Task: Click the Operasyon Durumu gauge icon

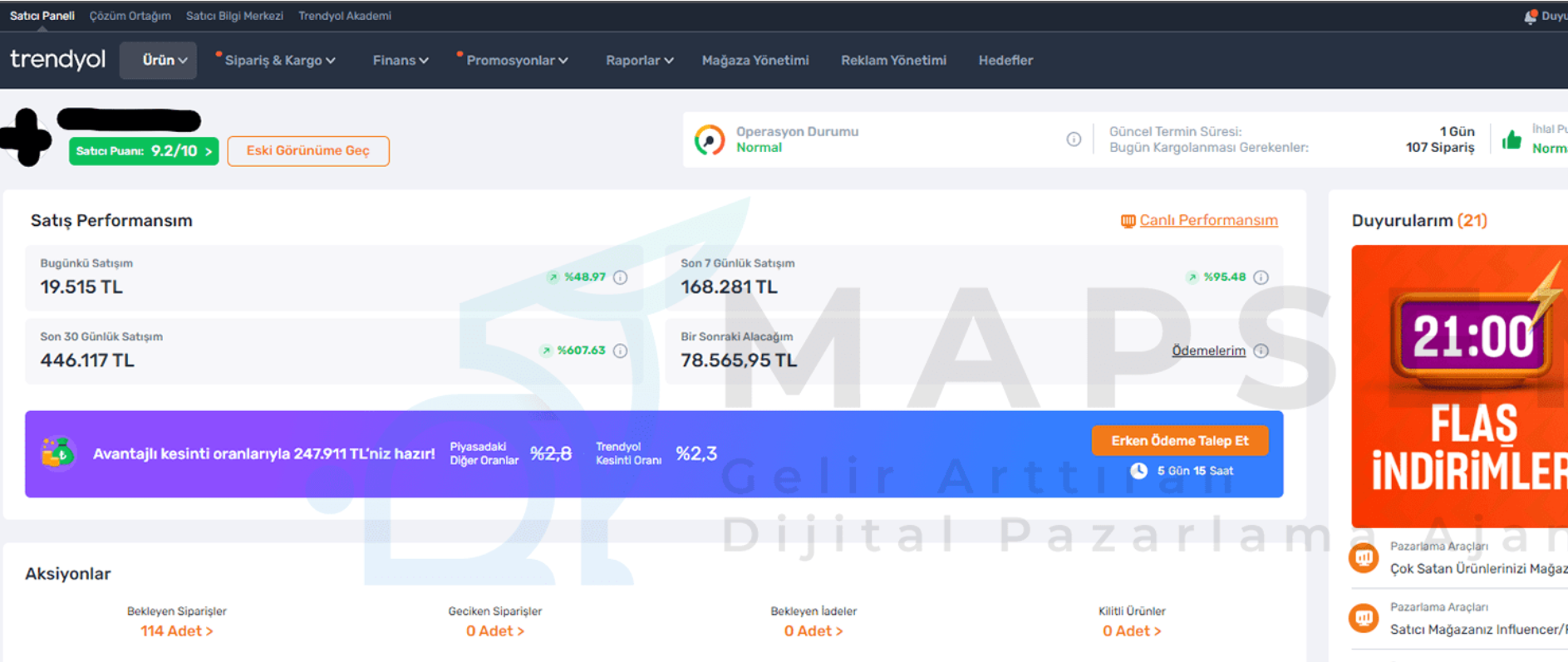Action: coord(710,140)
